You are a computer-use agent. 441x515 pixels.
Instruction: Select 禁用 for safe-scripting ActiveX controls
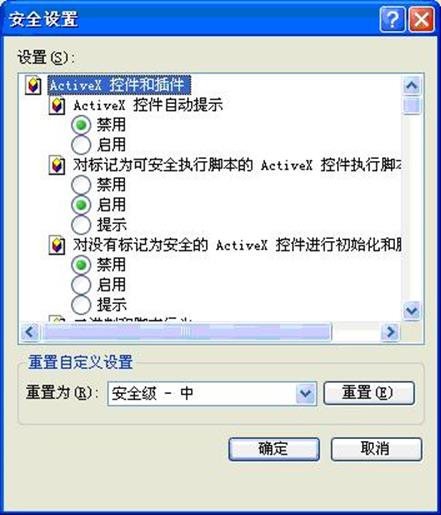81,185
